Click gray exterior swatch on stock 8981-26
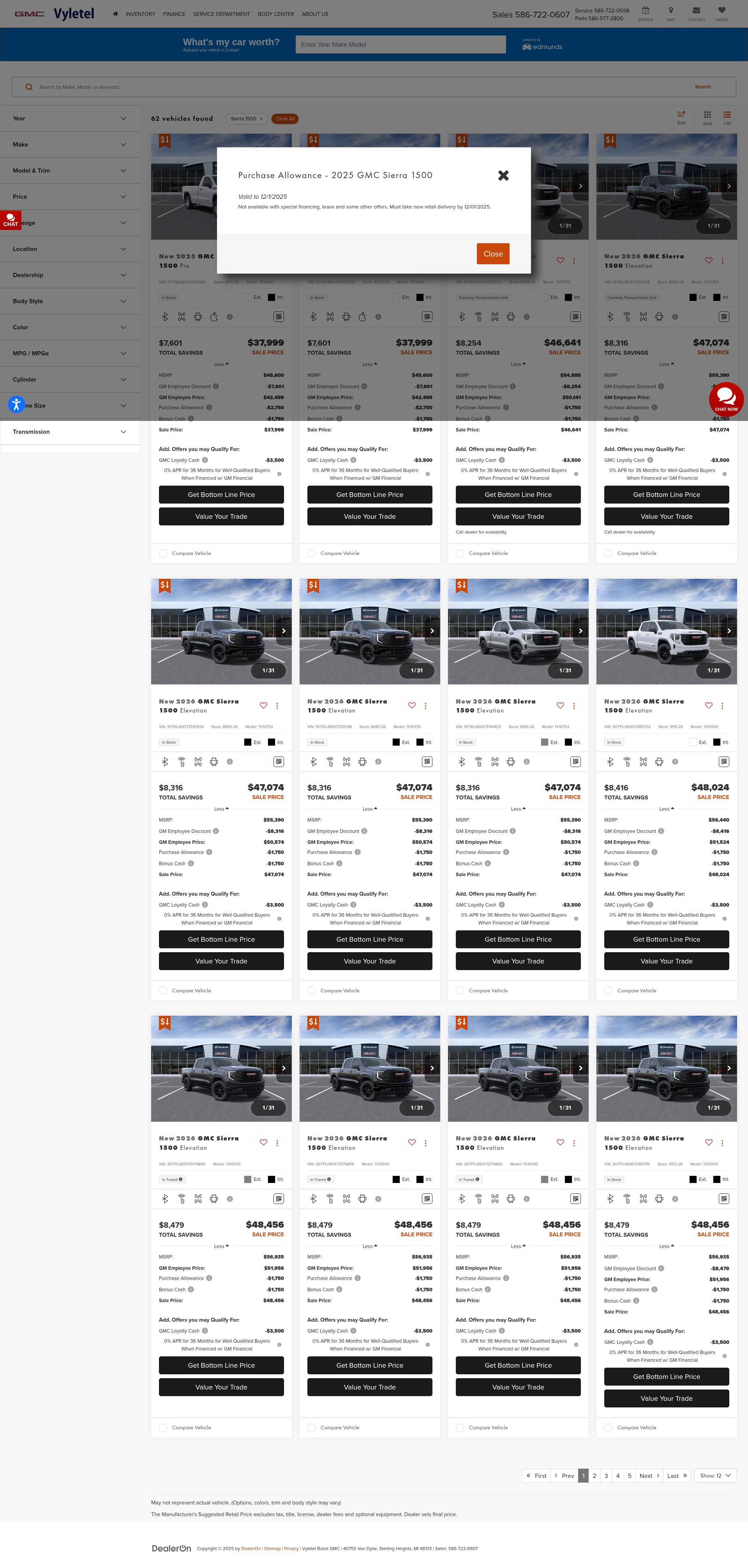Viewport: 748px width, 1568px height. point(545,742)
